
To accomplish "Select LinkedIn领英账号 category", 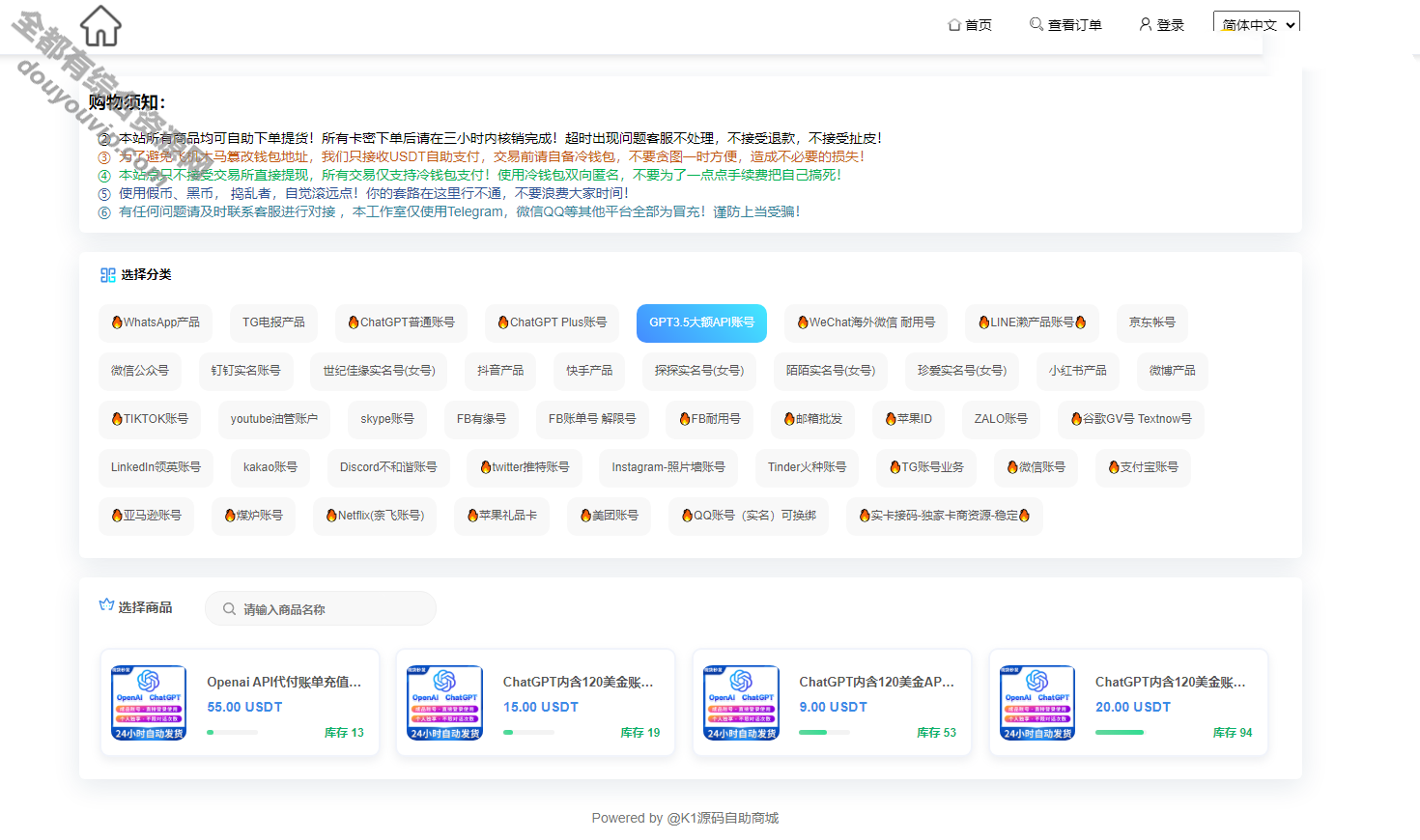I will click(x=156, y=467).
